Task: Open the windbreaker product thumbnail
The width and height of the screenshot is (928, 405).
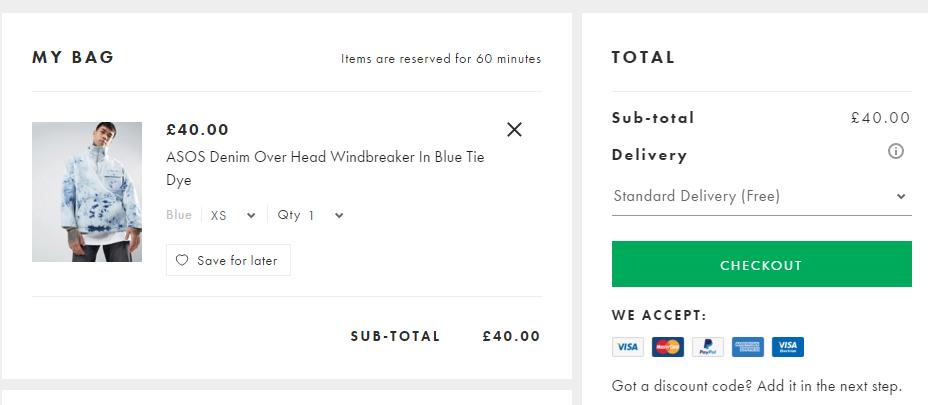Action: (x=87, y=192)
